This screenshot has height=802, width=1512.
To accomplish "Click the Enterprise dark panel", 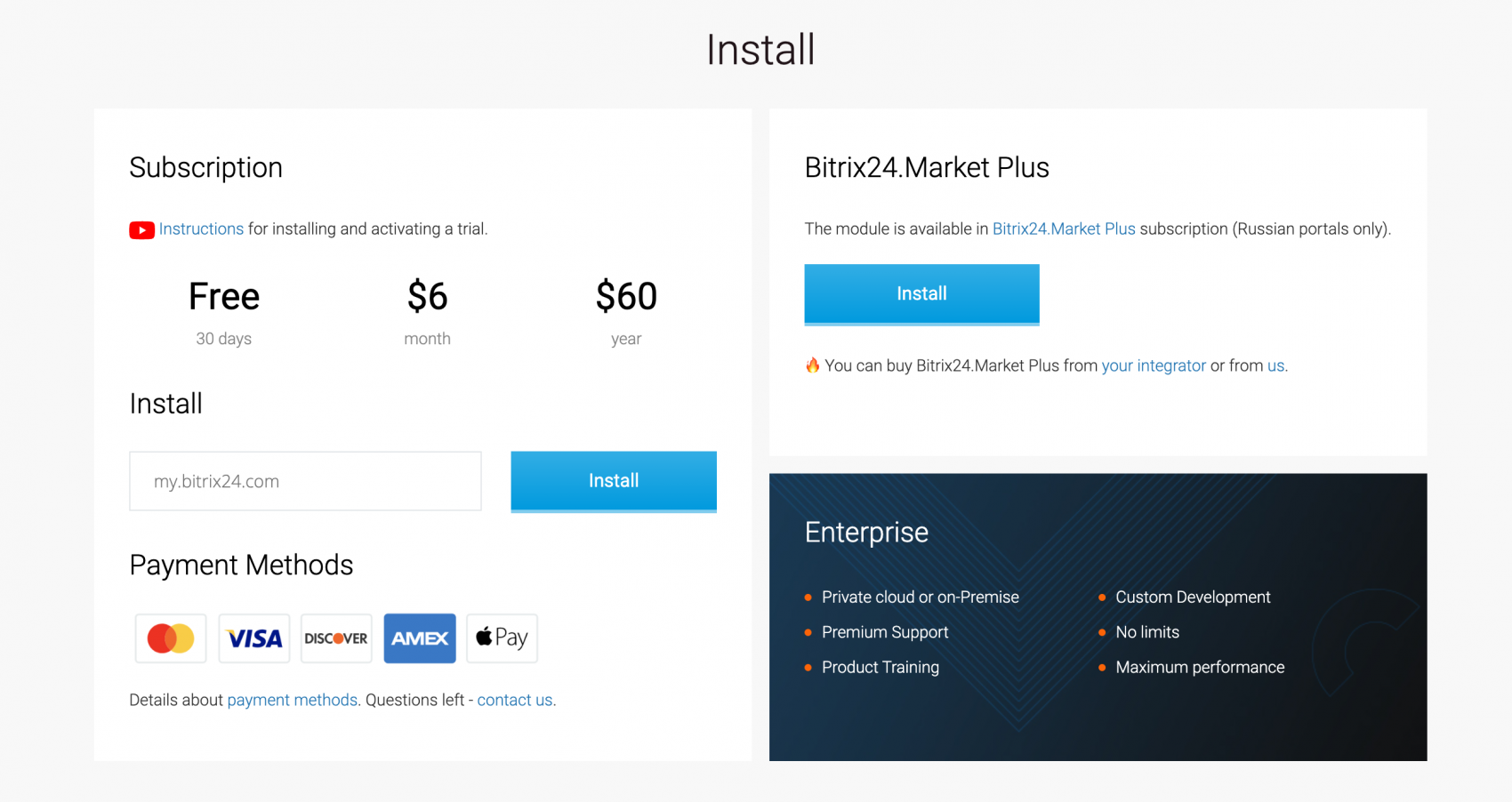I will (1098, 617).
